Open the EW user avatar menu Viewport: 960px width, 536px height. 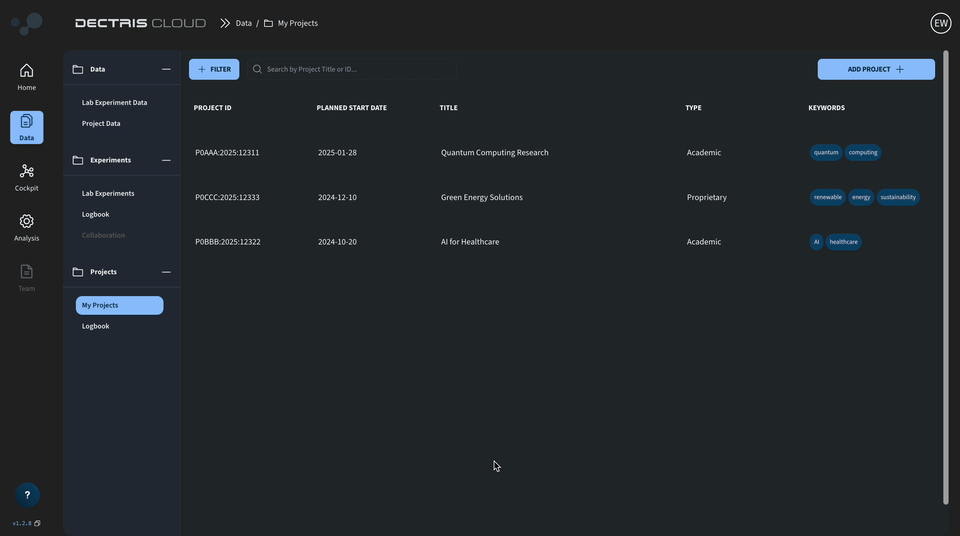click(940, 23)
